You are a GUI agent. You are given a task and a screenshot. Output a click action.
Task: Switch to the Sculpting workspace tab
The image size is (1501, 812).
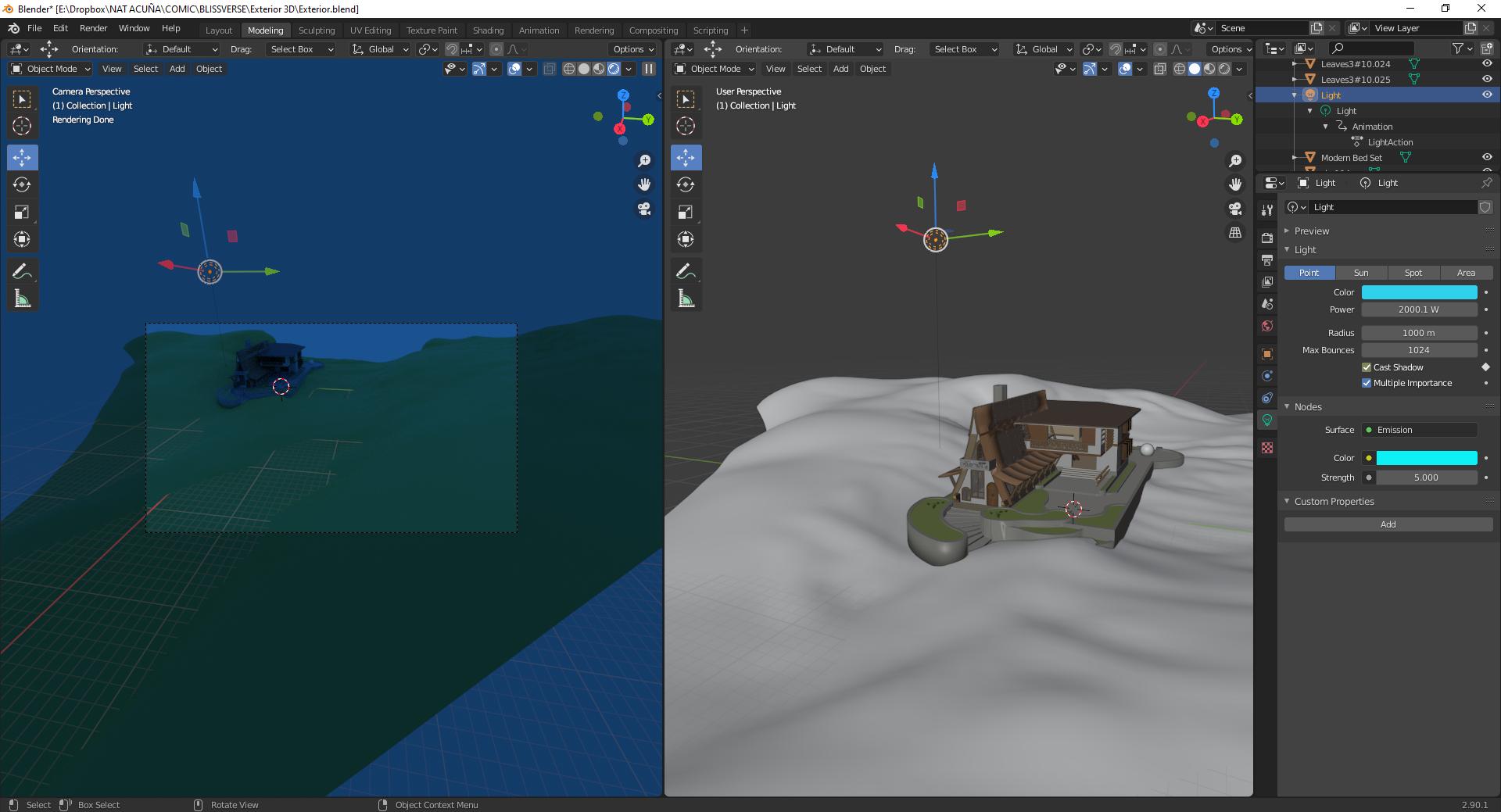[x=317, y=30]
